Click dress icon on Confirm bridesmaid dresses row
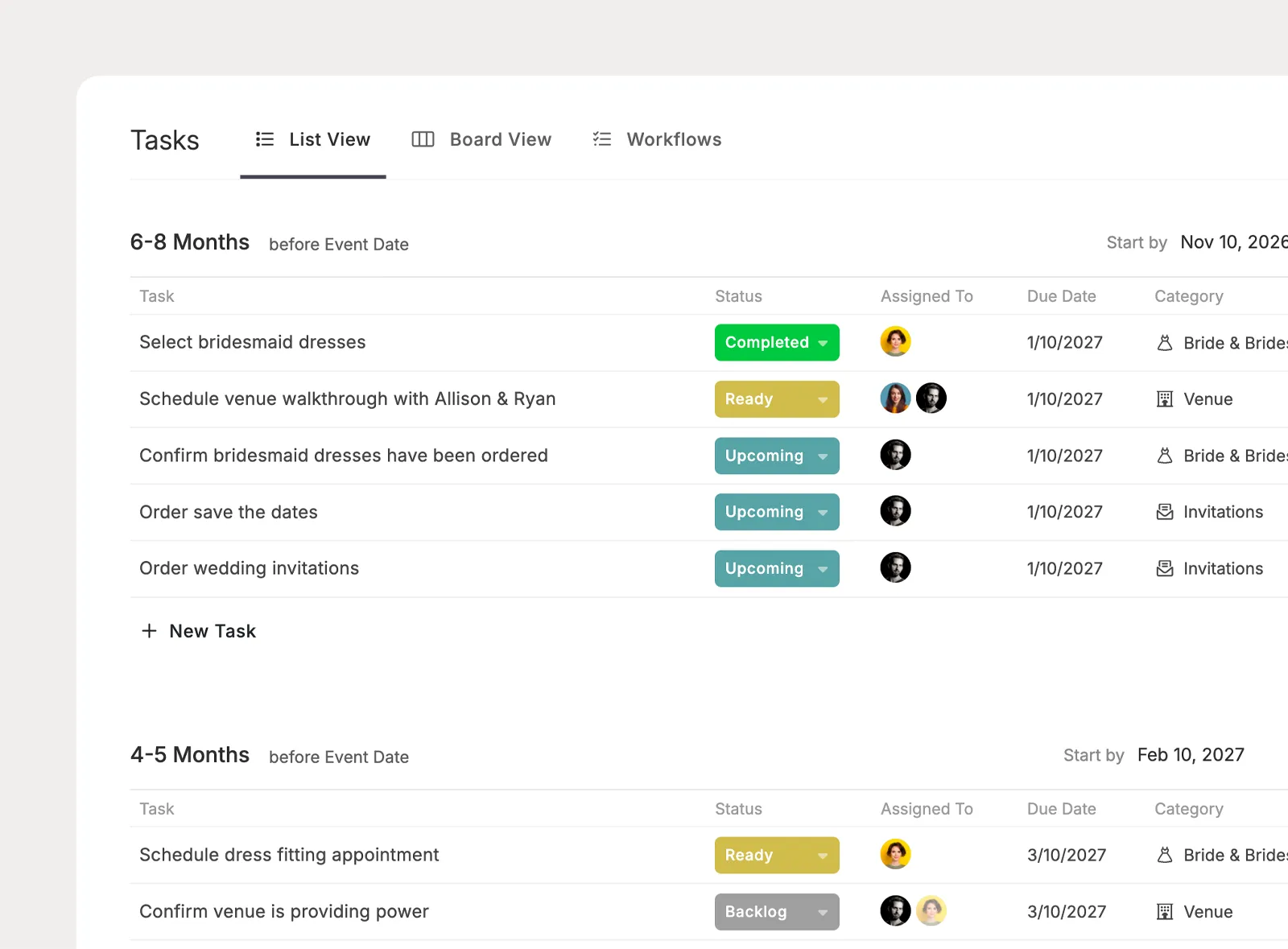Screen dimensions: 1288x949 (1165, 456)
